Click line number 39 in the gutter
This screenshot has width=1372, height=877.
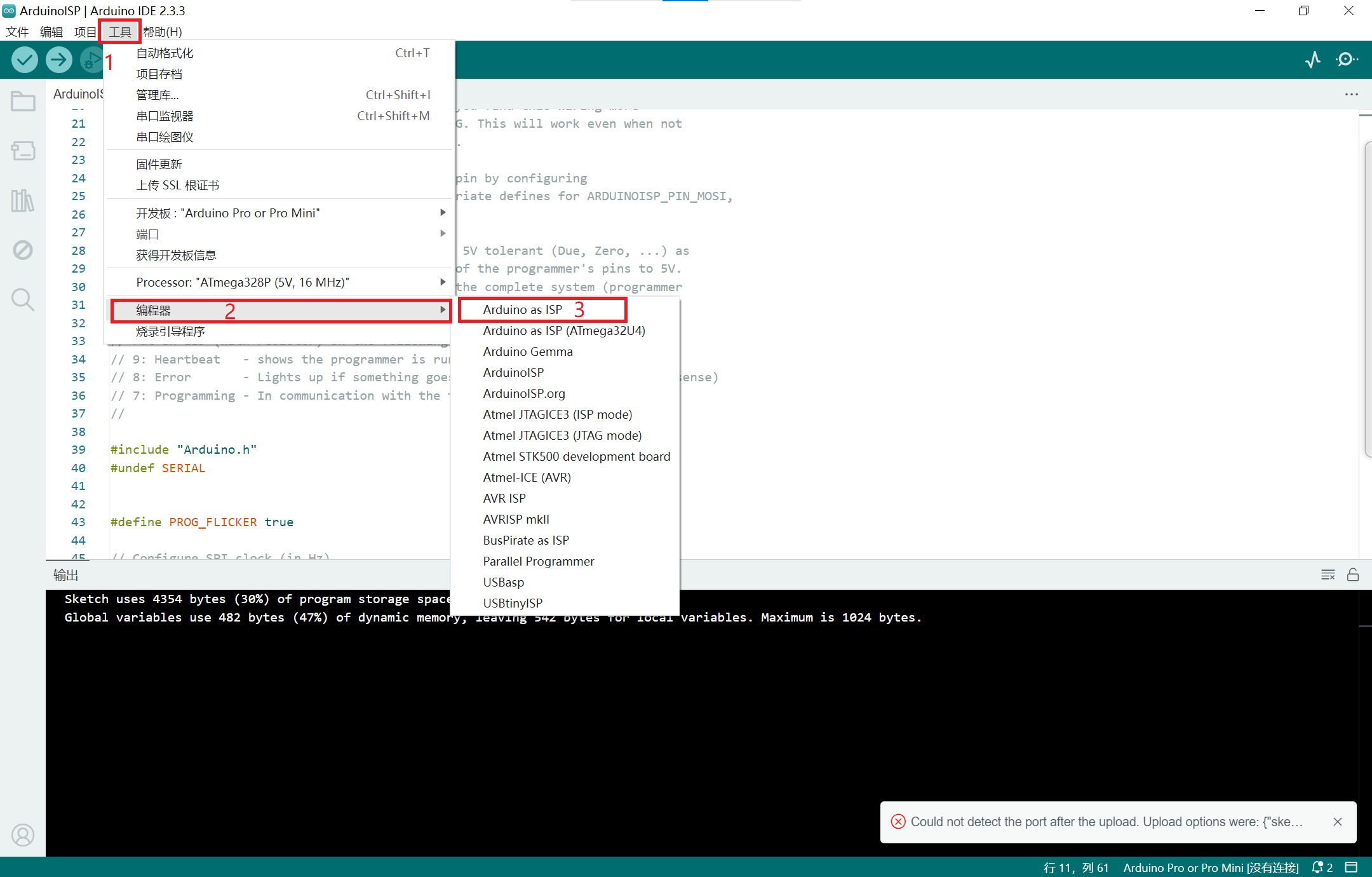pyautogui.click(x=78, y=449)
